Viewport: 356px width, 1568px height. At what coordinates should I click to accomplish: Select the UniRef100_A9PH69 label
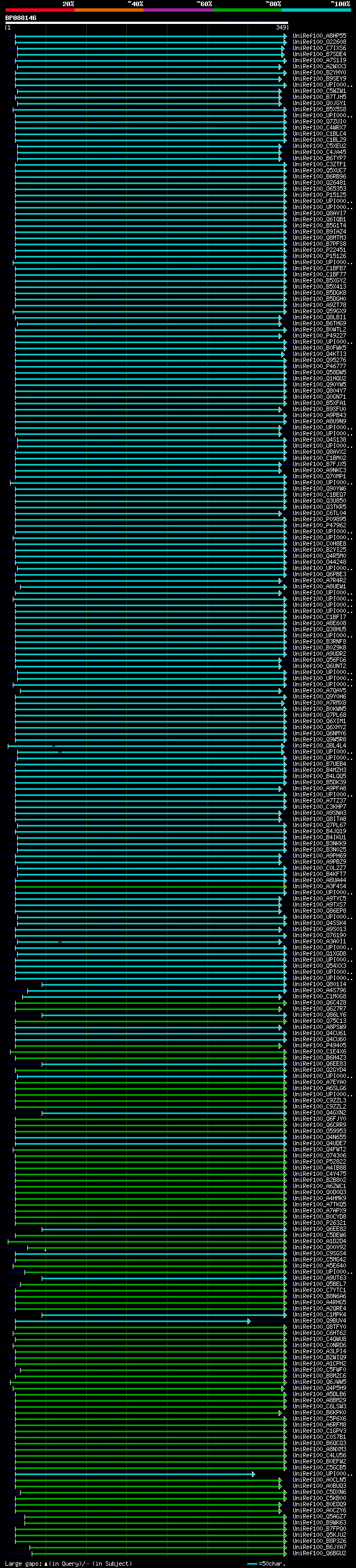319,856
